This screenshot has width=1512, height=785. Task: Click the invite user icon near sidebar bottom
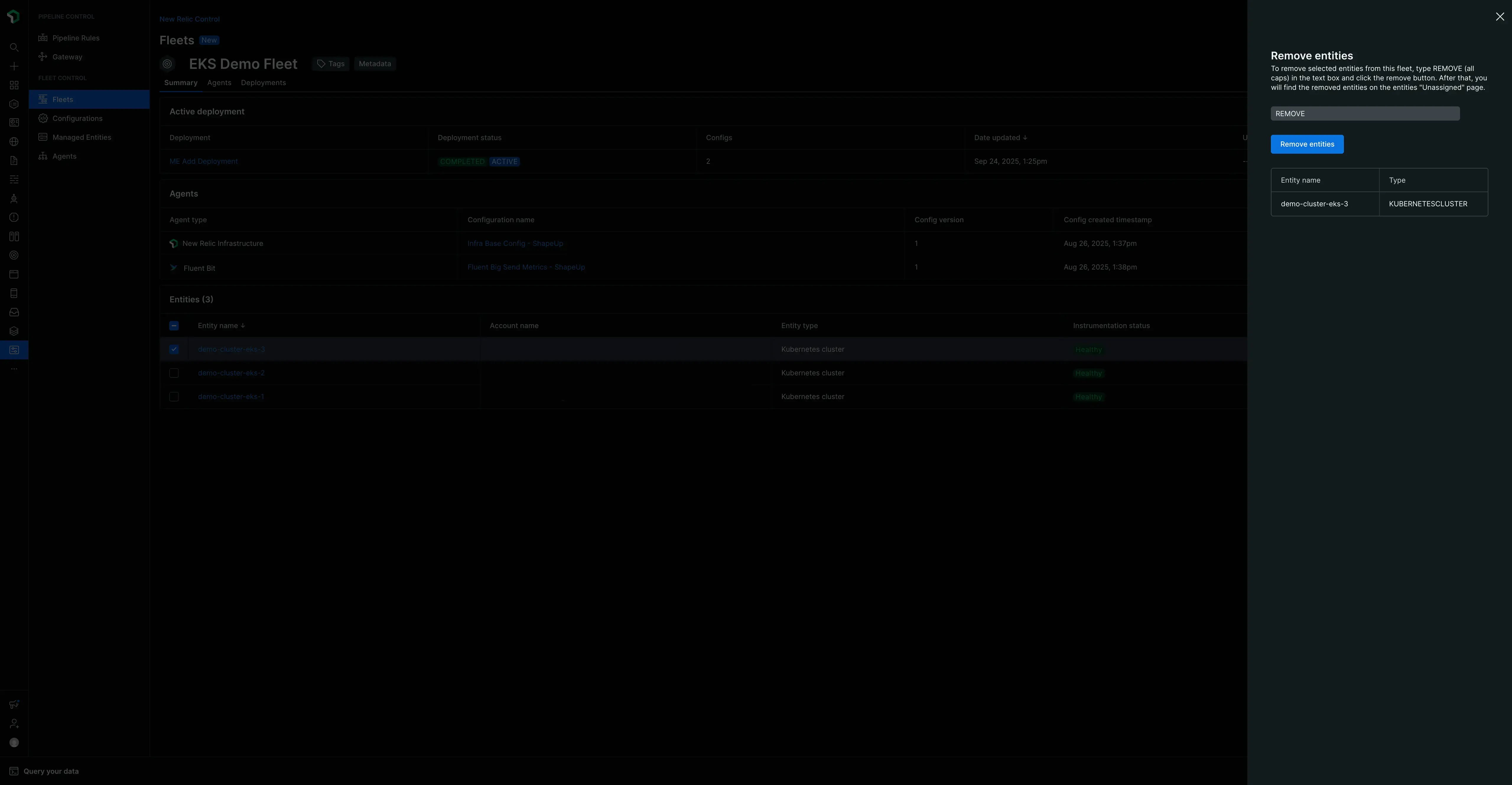[14, 723]
